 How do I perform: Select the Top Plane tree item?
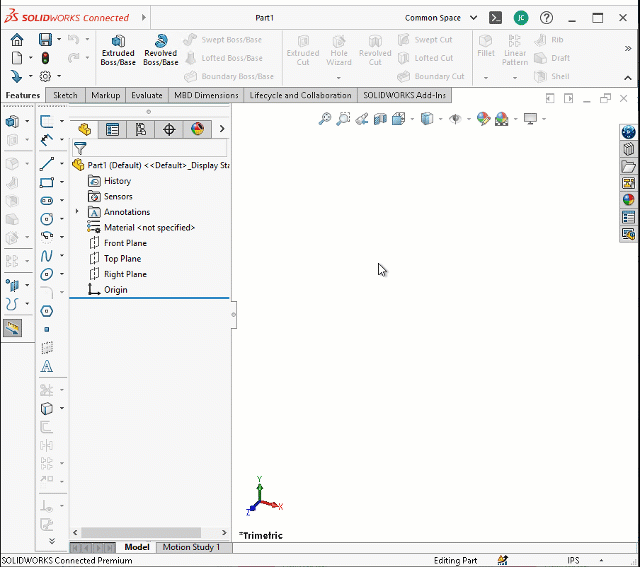(x=116, y=258)
